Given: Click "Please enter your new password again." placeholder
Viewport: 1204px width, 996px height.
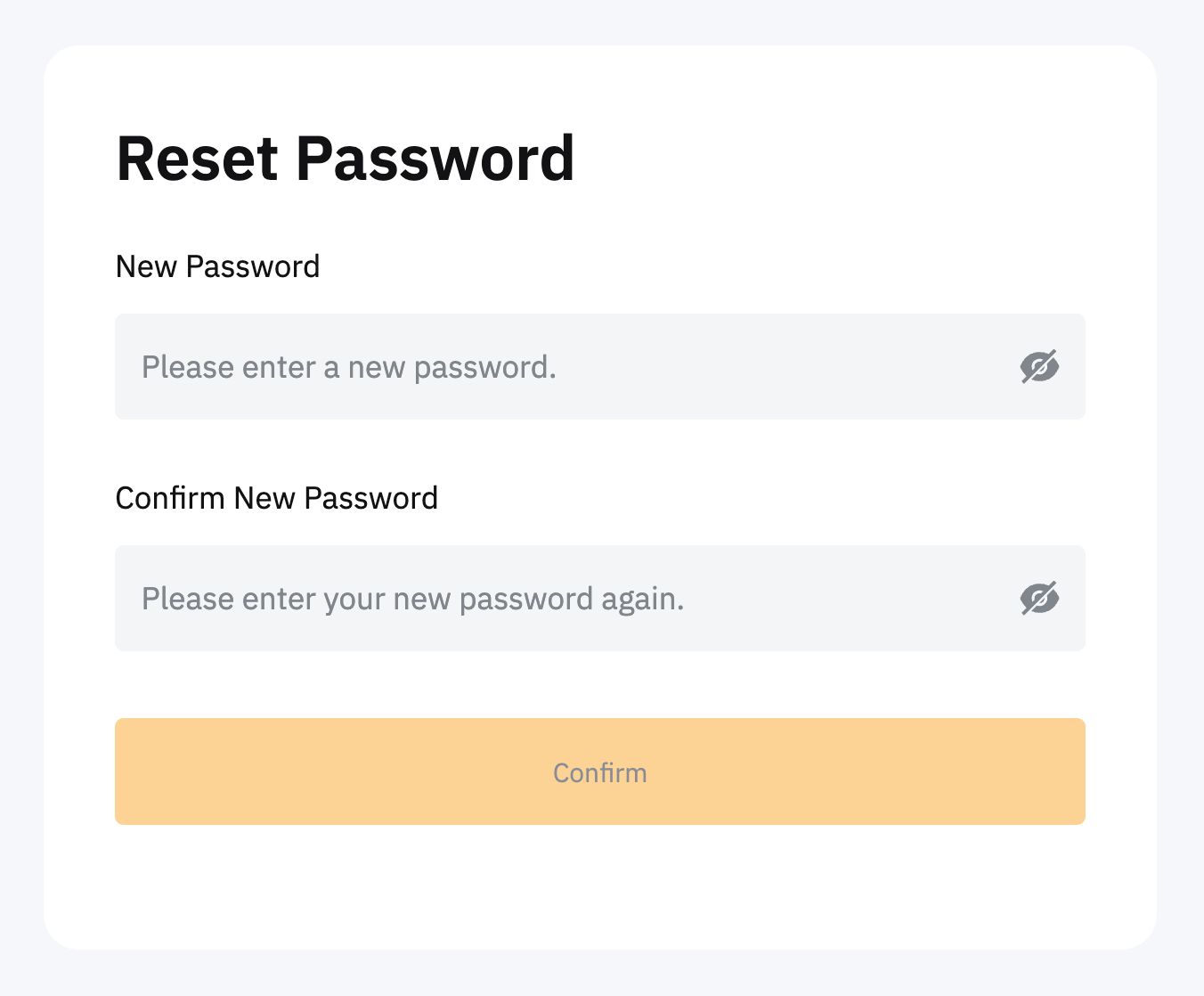Looking at the screenshot, I should point(412,599).
